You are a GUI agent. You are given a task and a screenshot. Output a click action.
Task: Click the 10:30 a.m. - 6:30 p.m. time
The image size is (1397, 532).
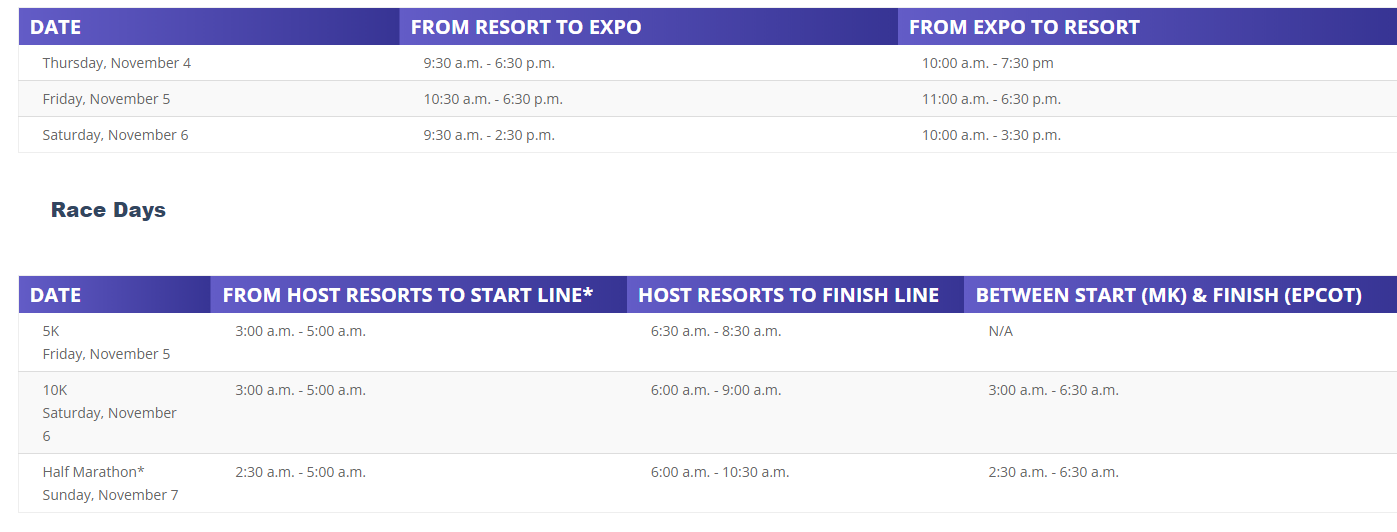[x=492, y=99]
